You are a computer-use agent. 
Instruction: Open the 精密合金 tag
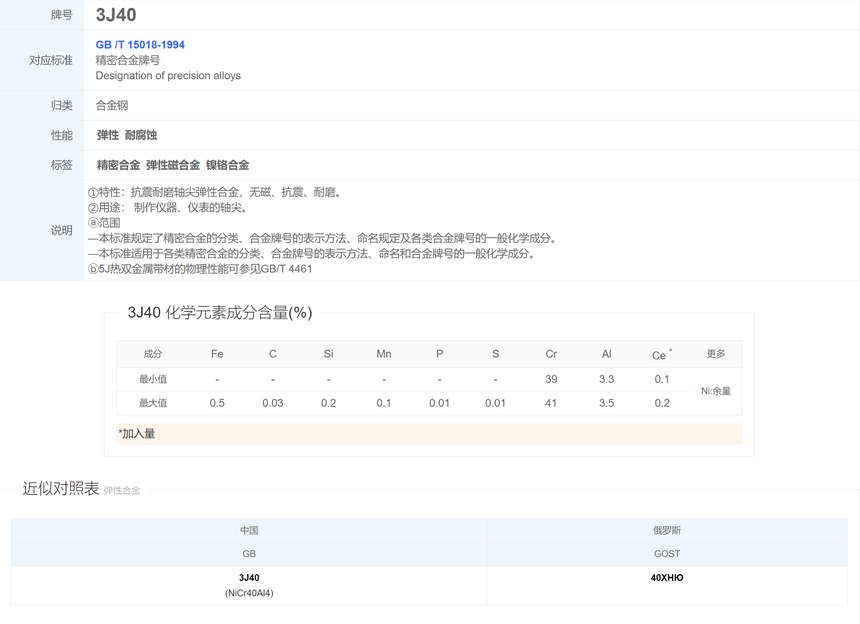(118, 165)
